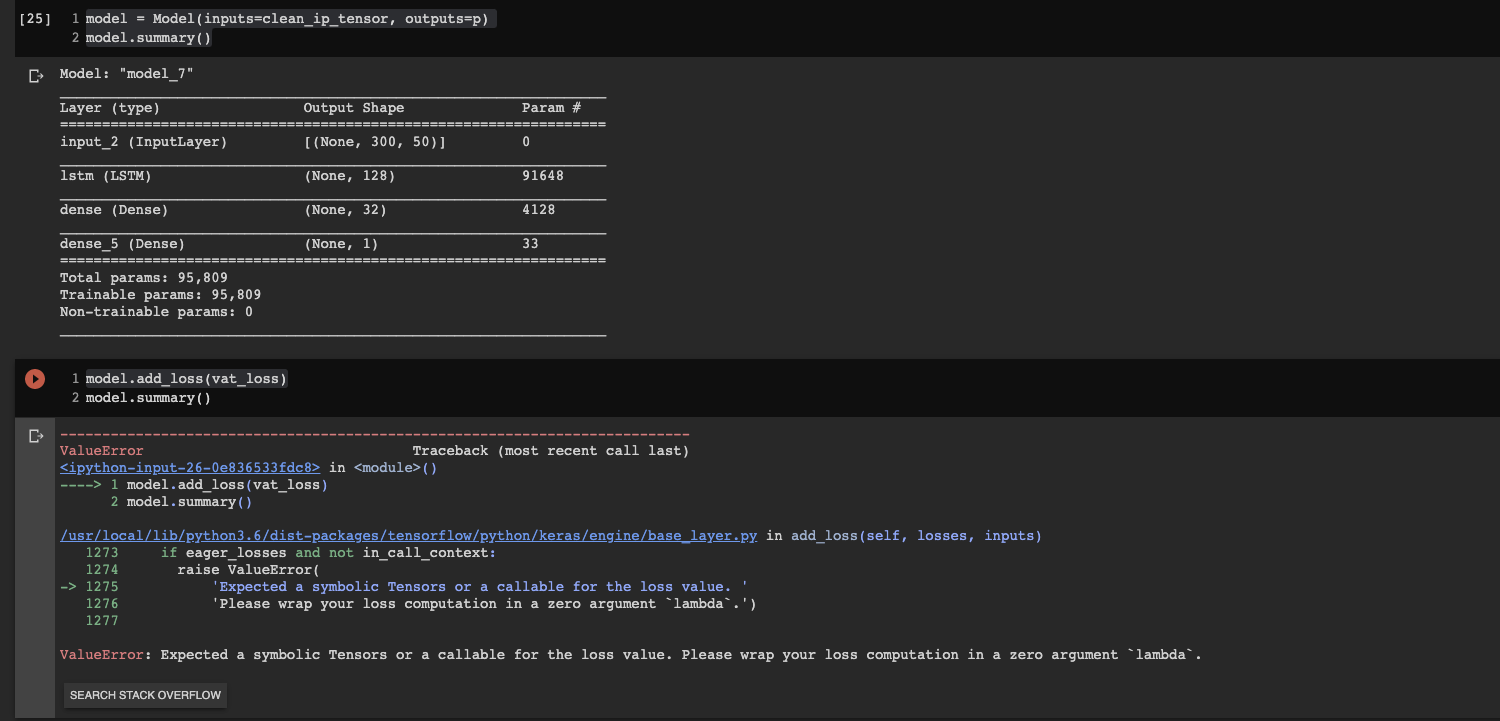Viewport: 1500px width, 721px height.
Task: Click the model.summary() line in the failing cell
Action: (147, 397)
